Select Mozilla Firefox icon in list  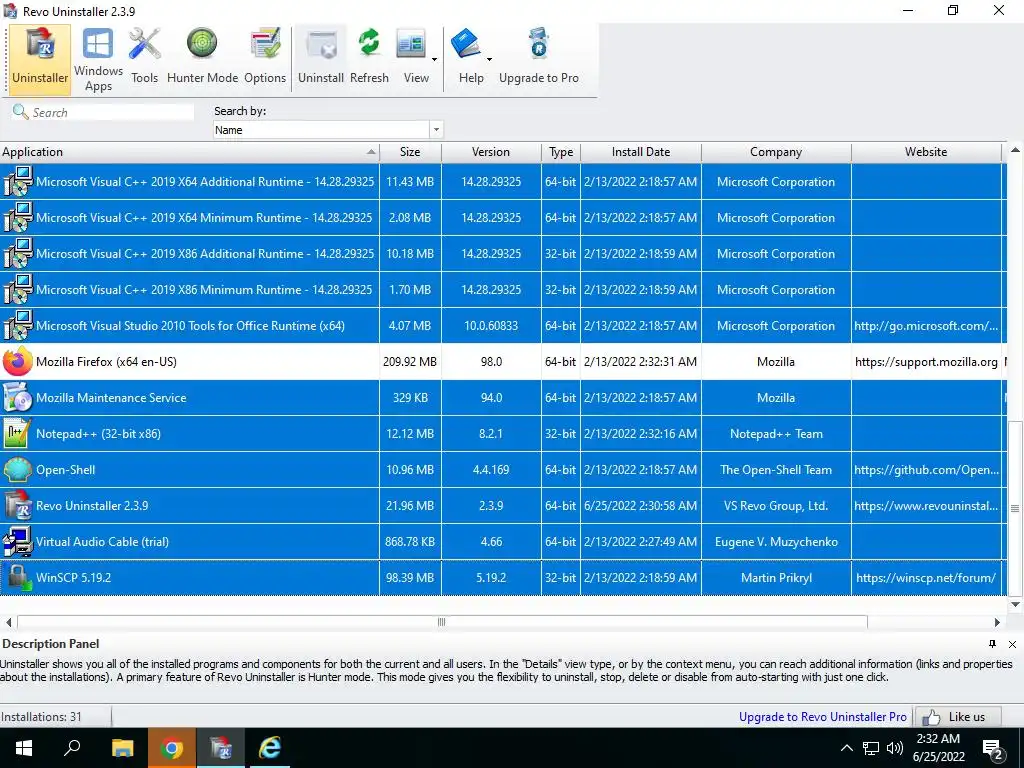pyautogui.click(x=18, y=362)
